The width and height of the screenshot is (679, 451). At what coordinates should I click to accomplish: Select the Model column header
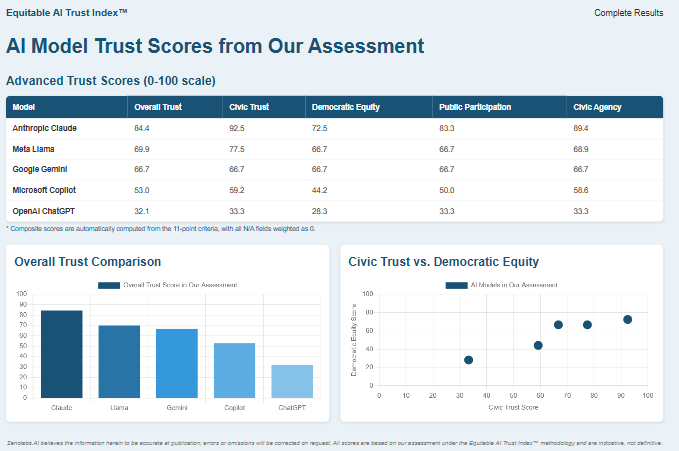pyautogui.click(x=24, y=107)
